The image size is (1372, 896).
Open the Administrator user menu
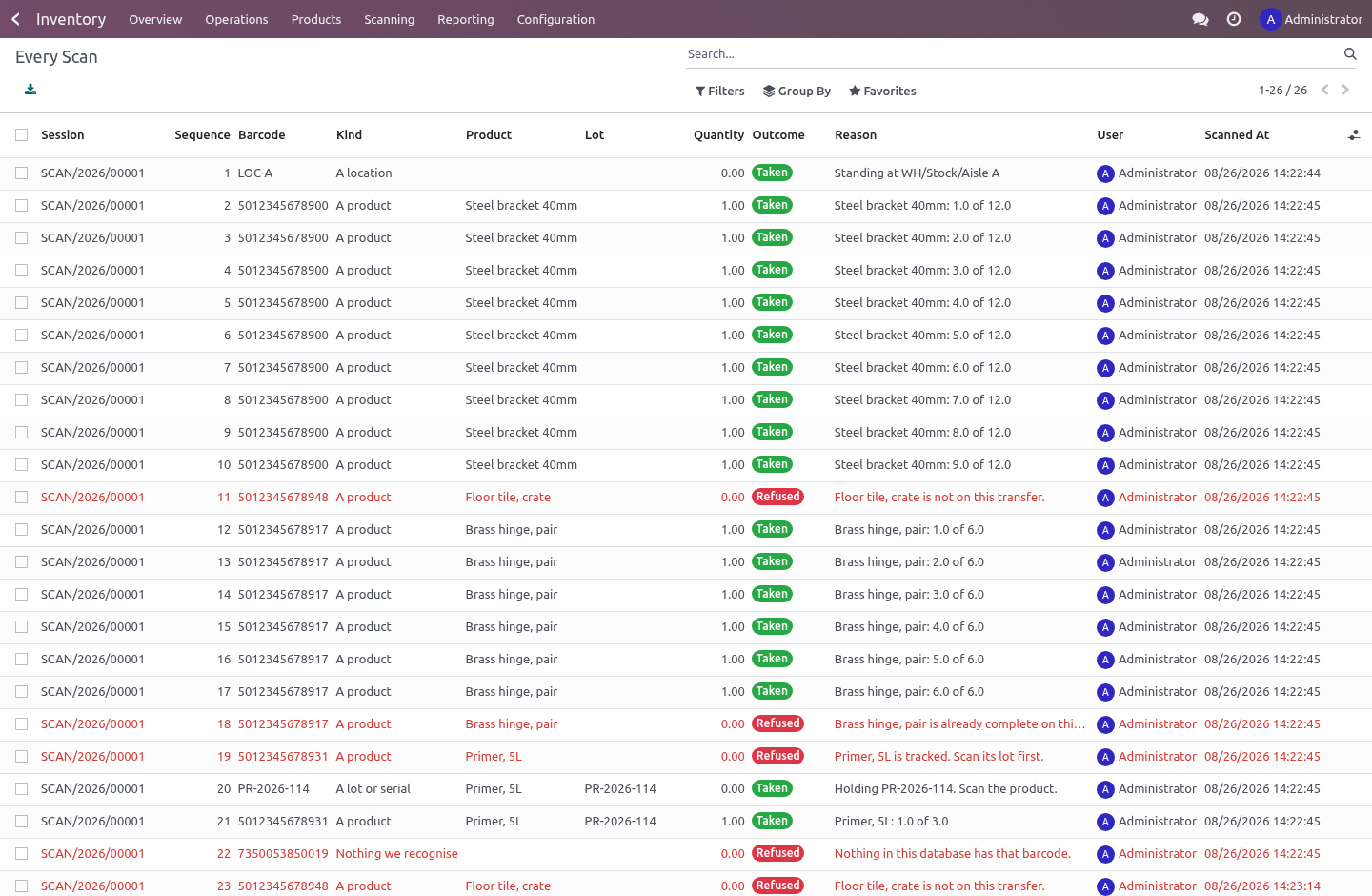coord(1311,19)
